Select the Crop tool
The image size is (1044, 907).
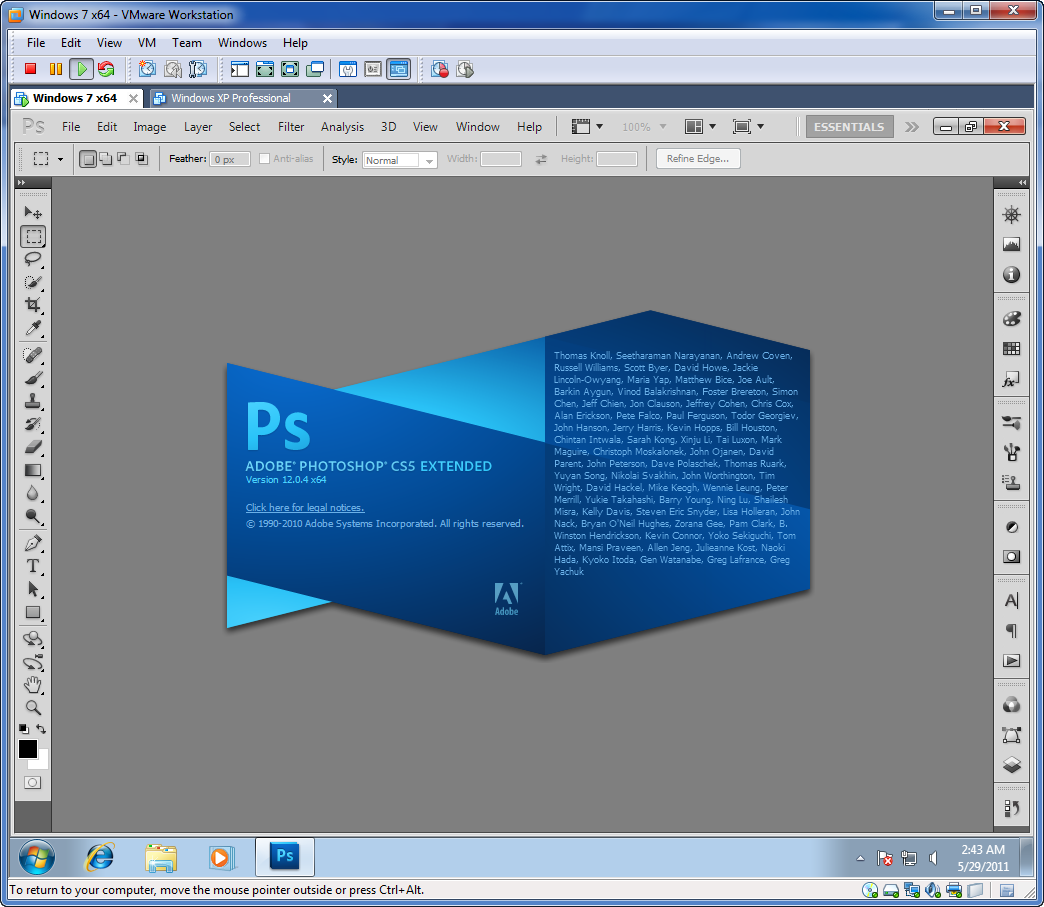pos(33,304)
